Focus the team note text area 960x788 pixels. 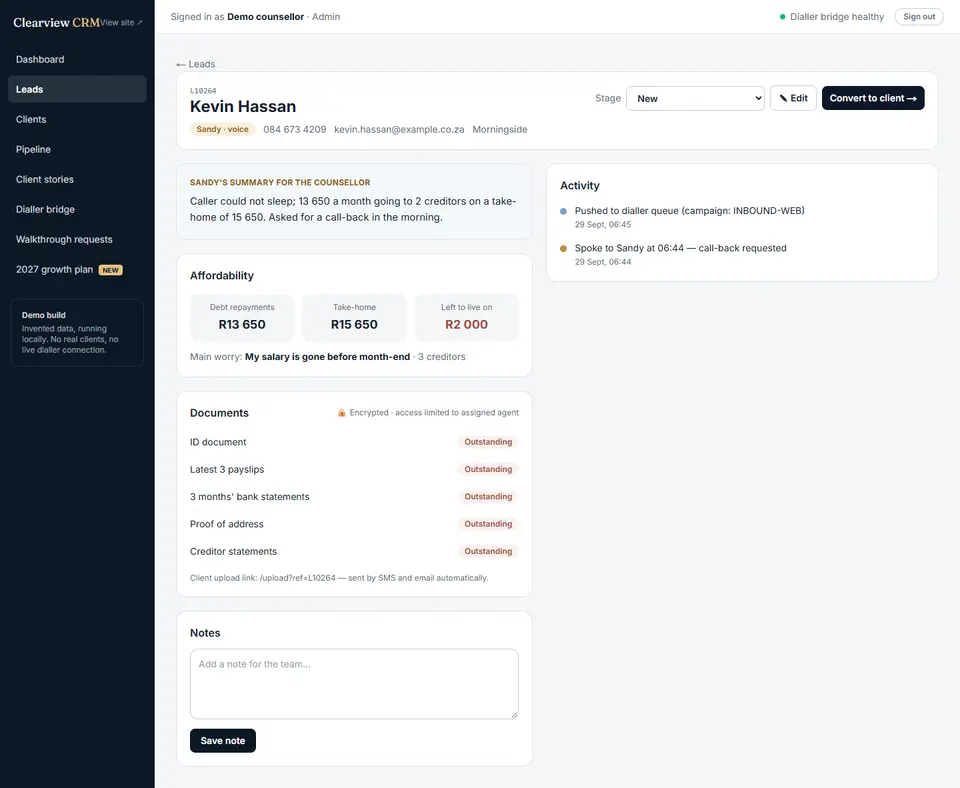click(x=354, y=684)
